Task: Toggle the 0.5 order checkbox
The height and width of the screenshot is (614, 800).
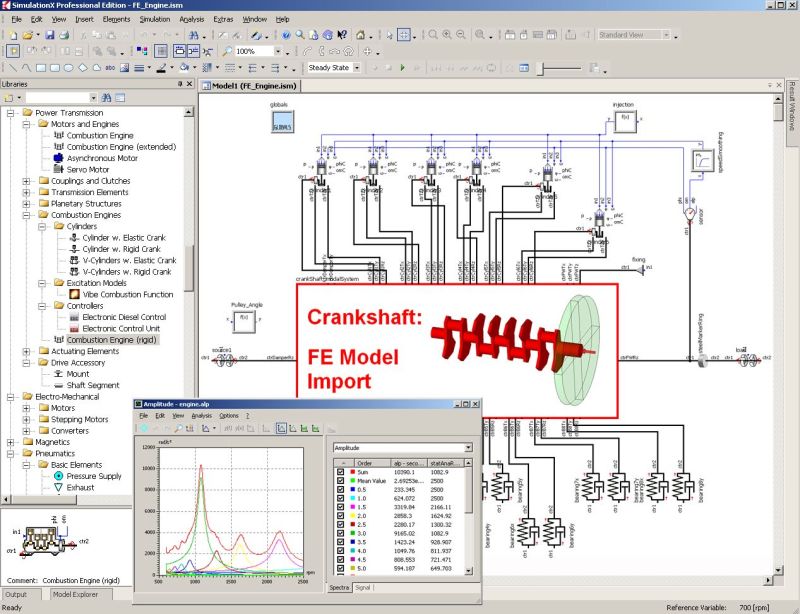Action: point(340,489)
